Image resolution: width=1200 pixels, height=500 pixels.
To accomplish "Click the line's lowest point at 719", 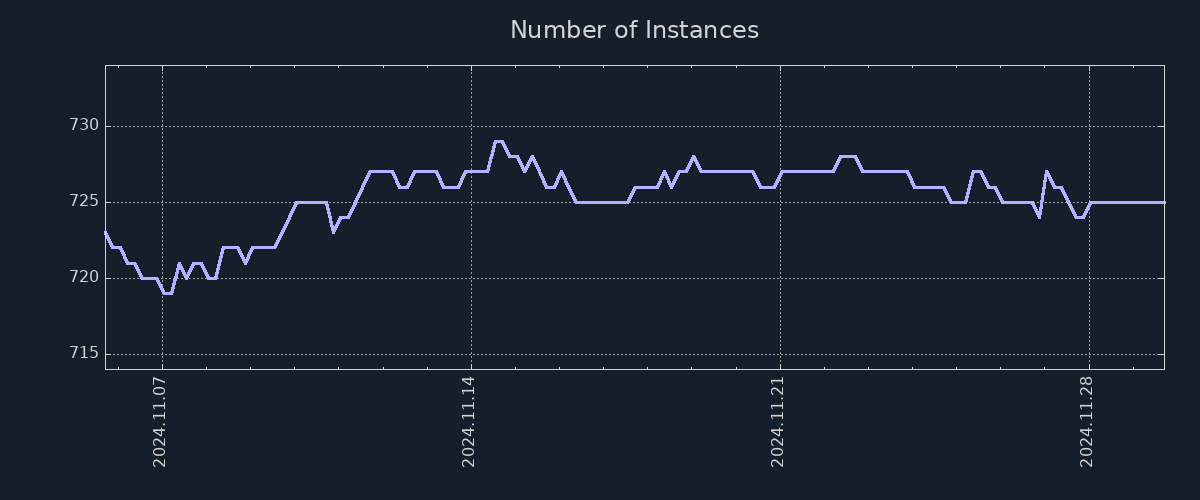I will (167, 293).
